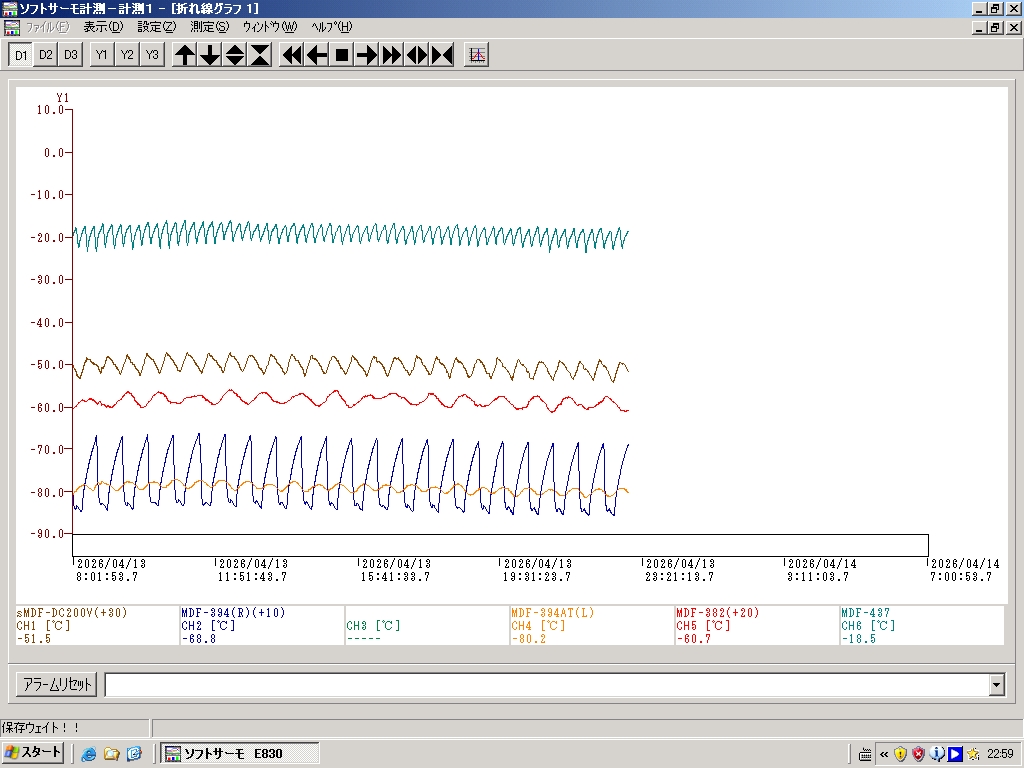
Task: Toggle the D1 data group button
Action: (x=21, y=55)
